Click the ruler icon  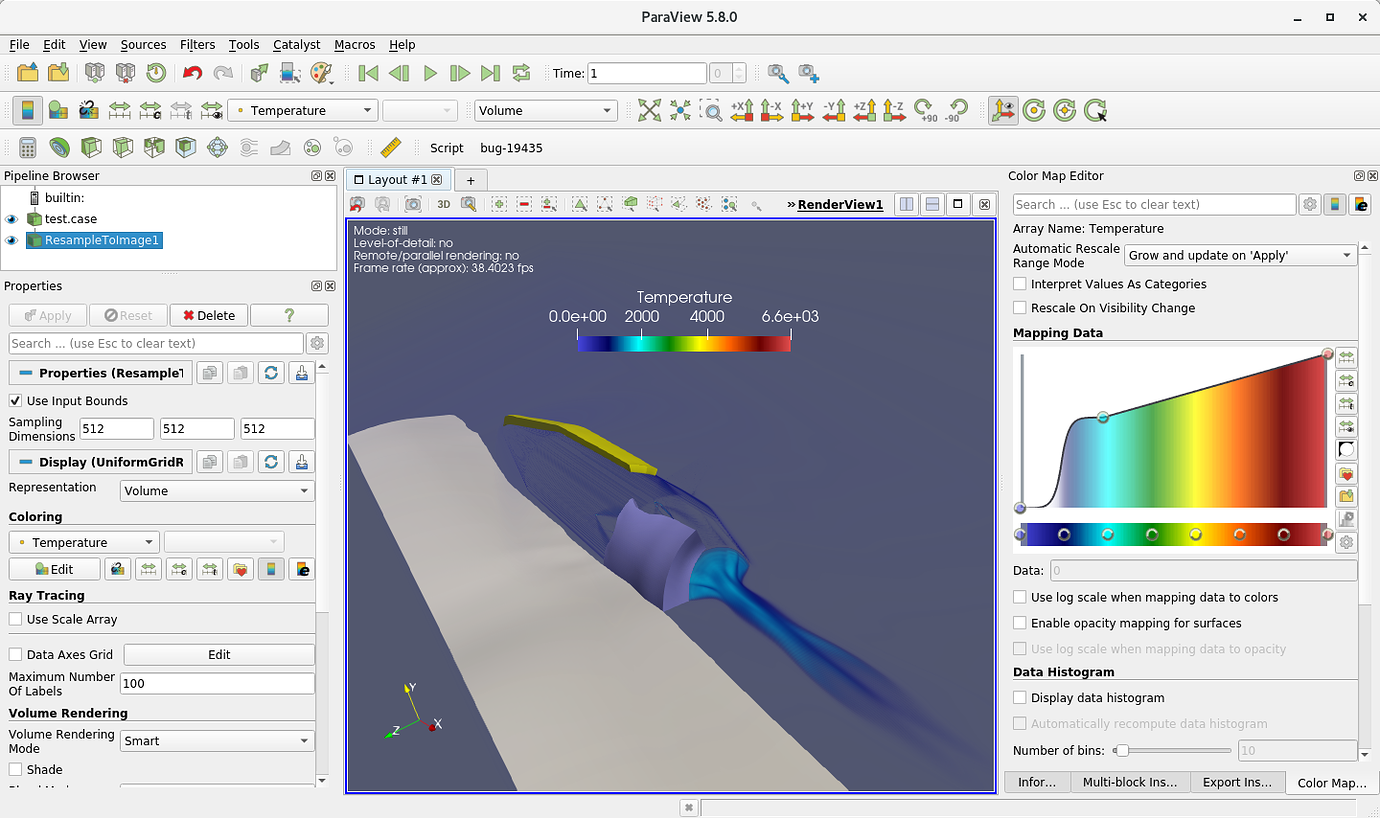point(391,148)
